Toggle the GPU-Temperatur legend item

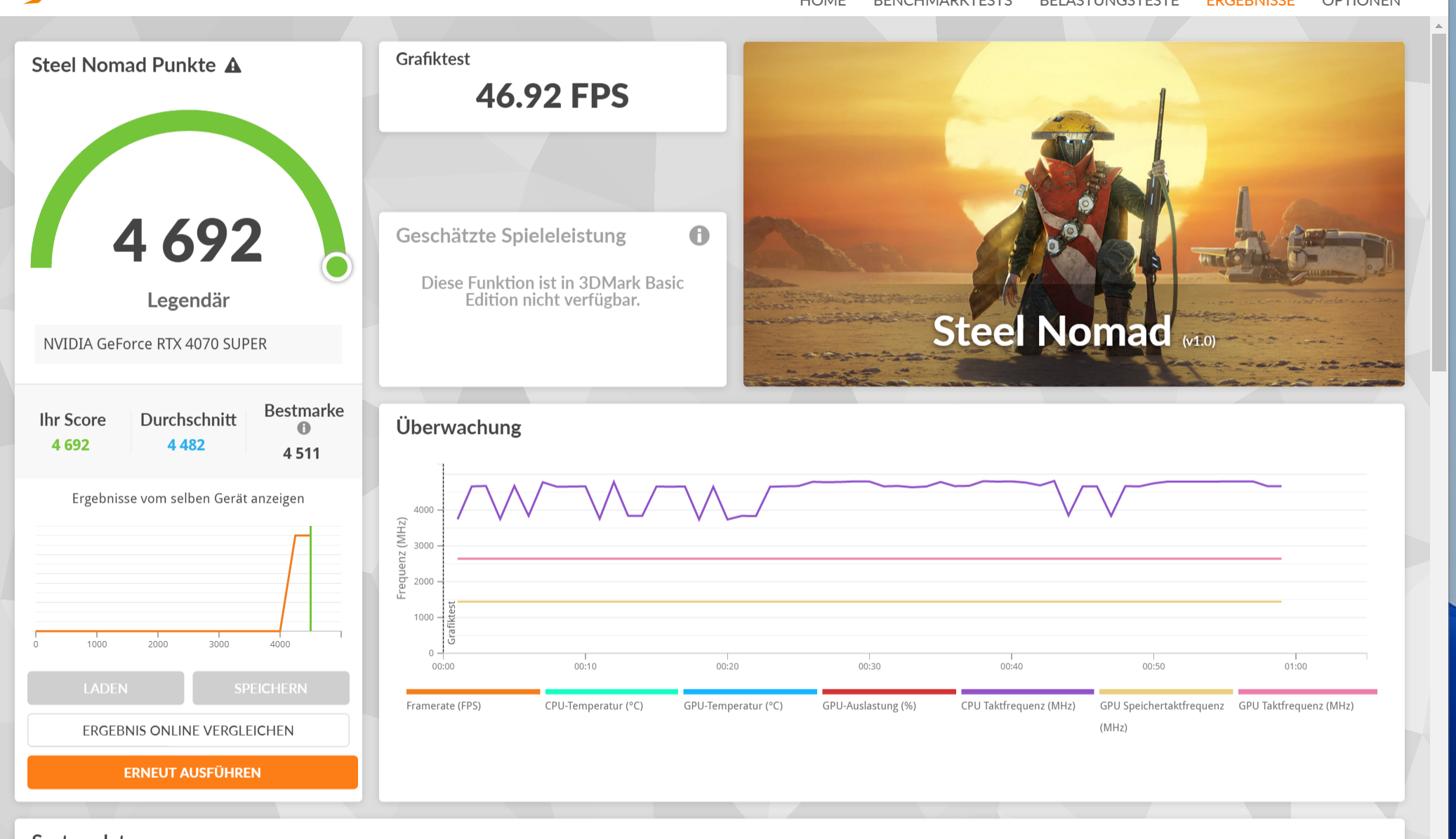coord(733,705)
